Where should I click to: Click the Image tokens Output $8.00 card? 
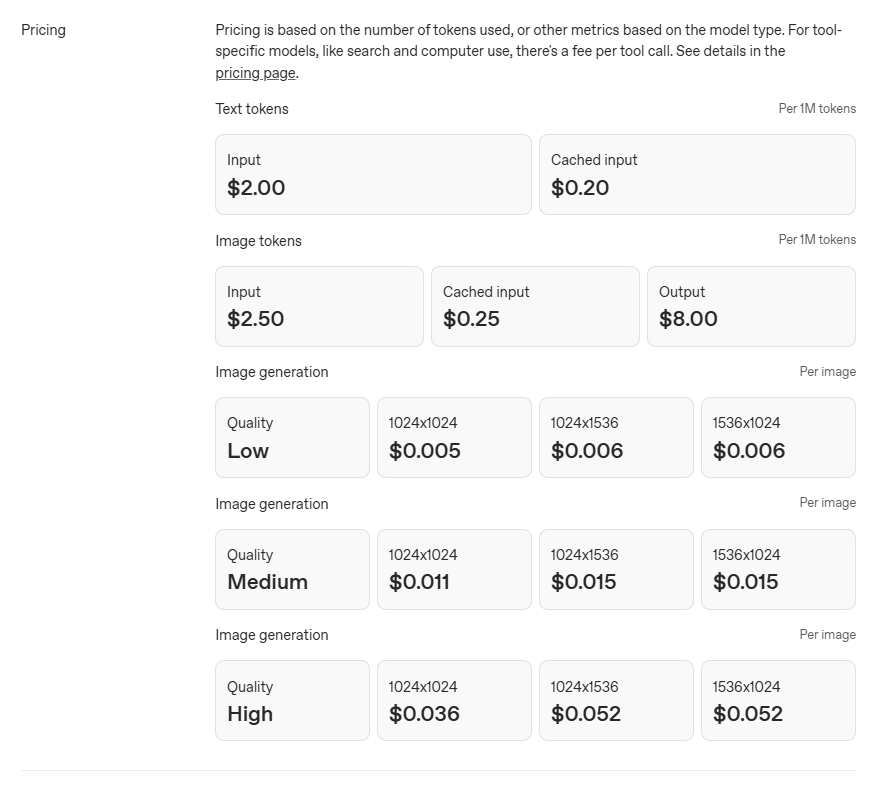coord(751,306)
